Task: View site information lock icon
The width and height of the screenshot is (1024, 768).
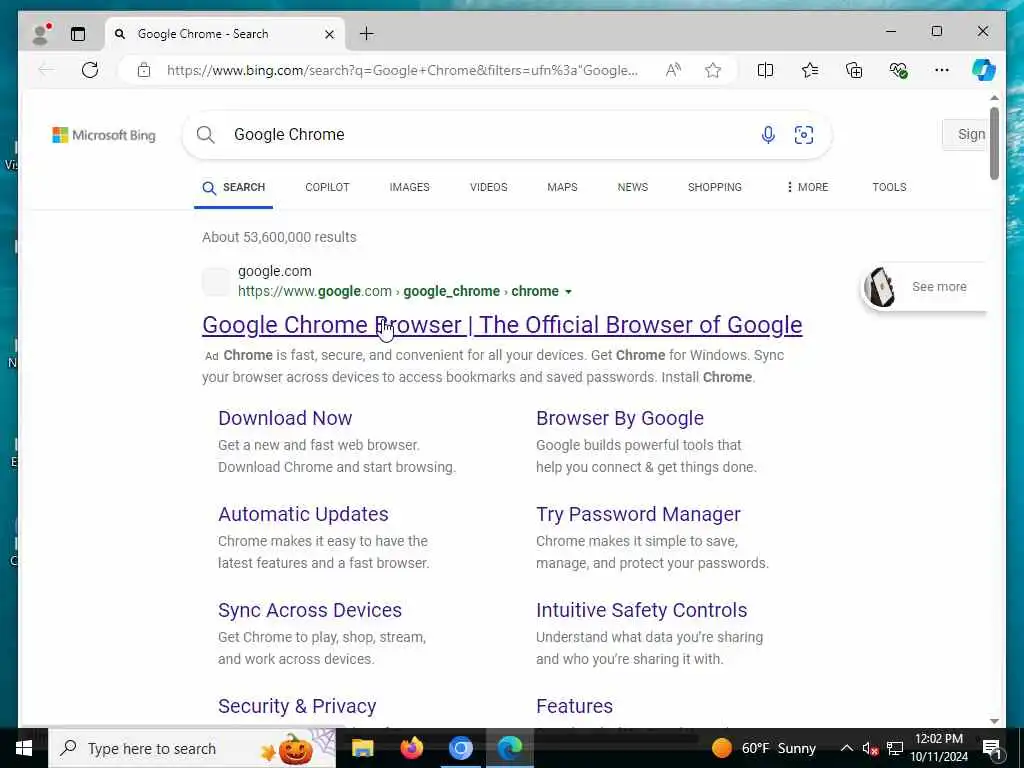Action: pyautogui.click(x=144, y=70)
